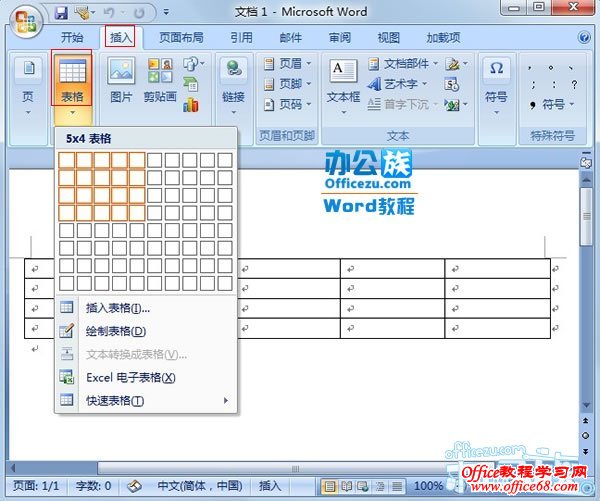Undo last action in quick access toolbar
600x501 pixels.
109,13
